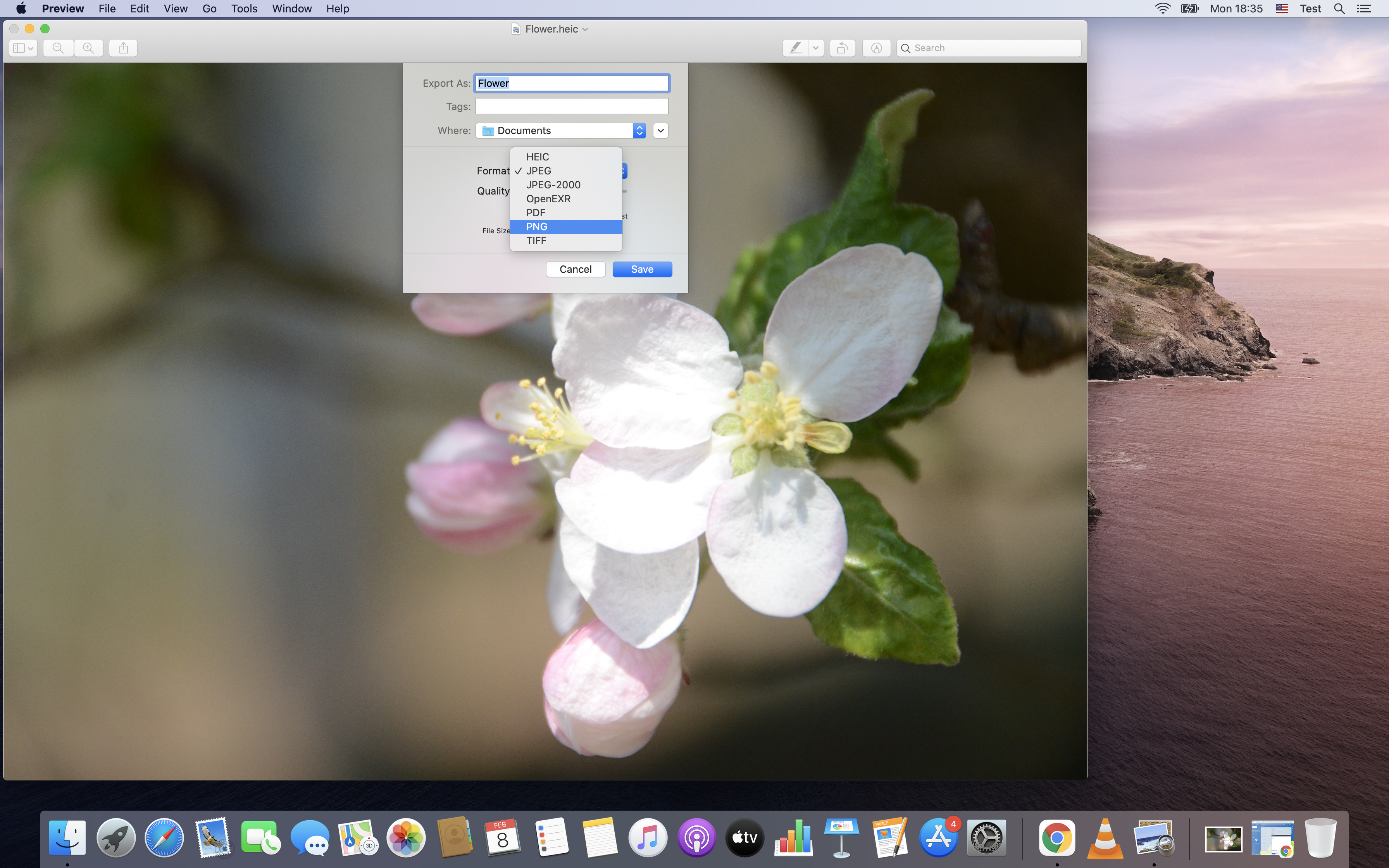This screenshot has height=868, width=1389.
Task: Click into the Tags field
Action: pyautogui.click(x=572, y=106)
